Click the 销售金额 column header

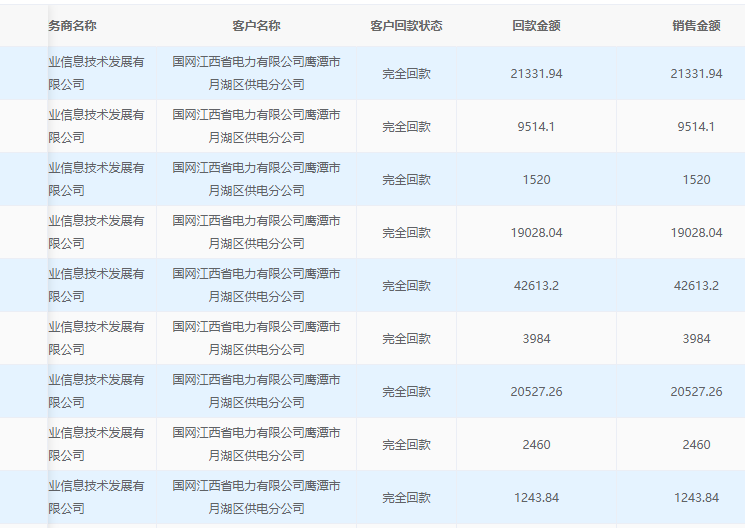point(697,26)
